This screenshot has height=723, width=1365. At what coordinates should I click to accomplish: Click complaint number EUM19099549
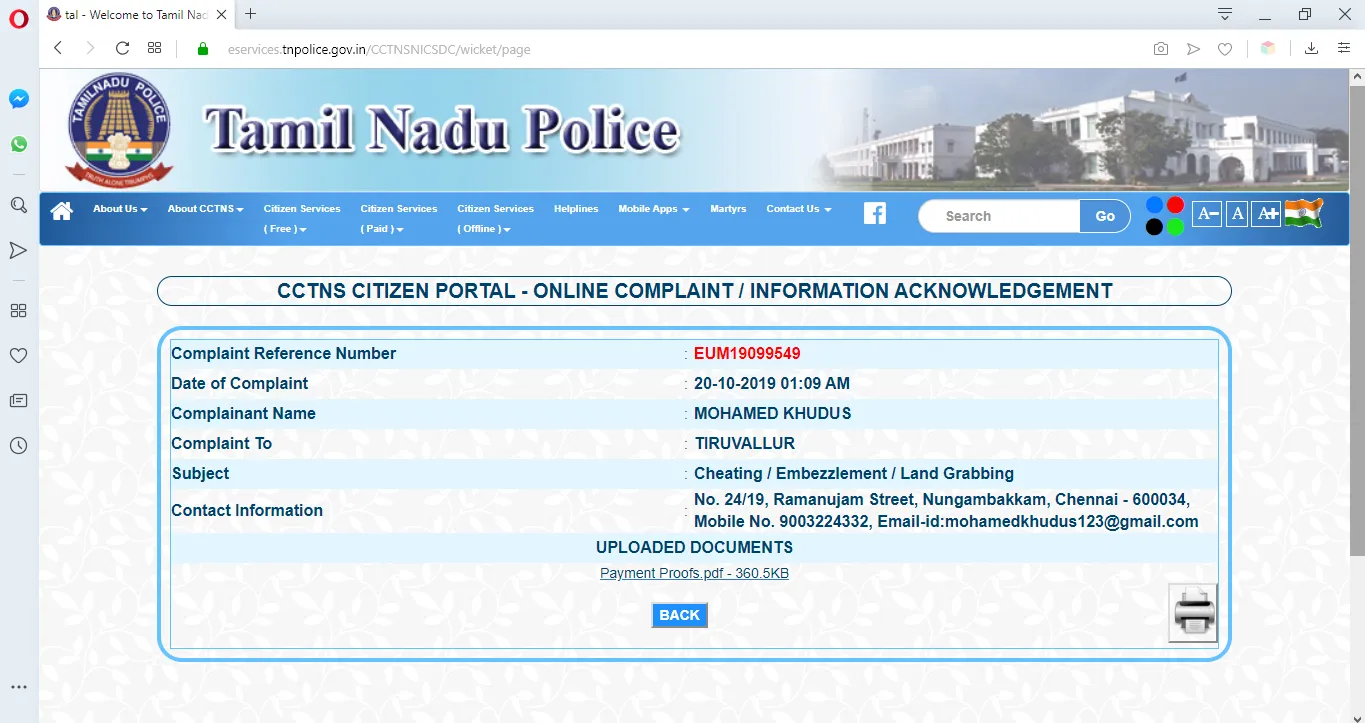[747, 353]
